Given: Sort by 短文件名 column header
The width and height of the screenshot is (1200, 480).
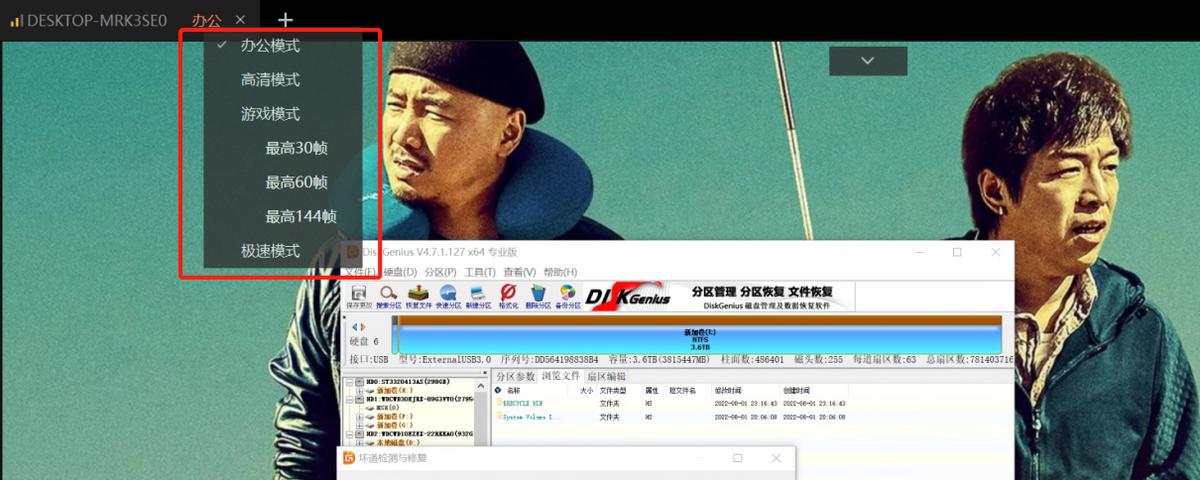Looking at the screenshot, I should coord(682,390).
